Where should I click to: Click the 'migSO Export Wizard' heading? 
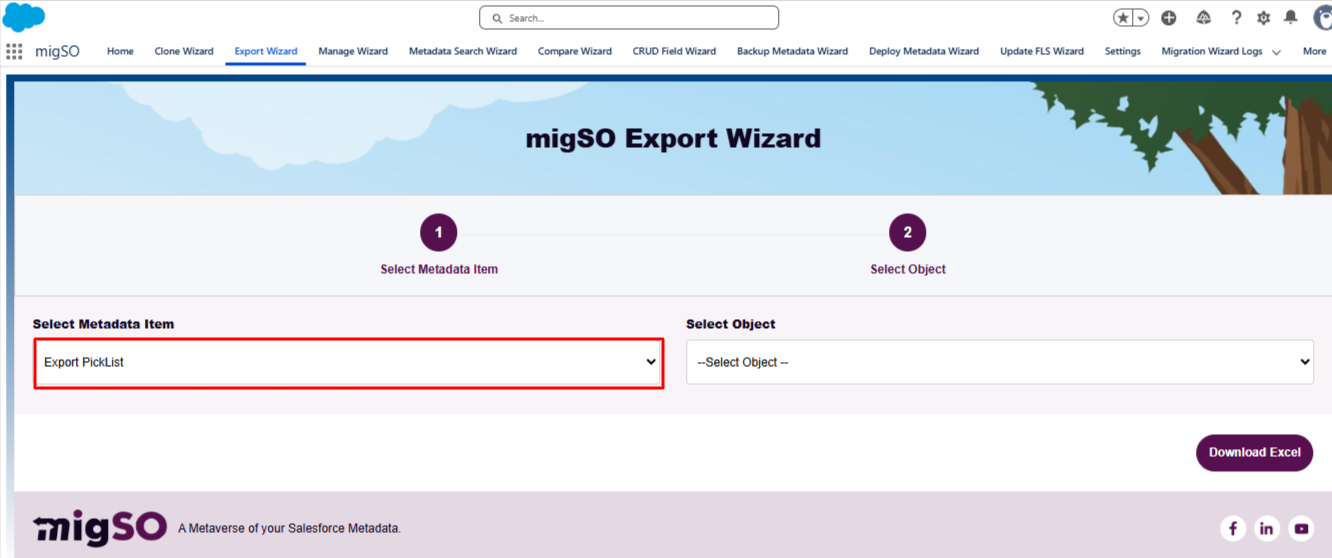(x=673, y=138)
